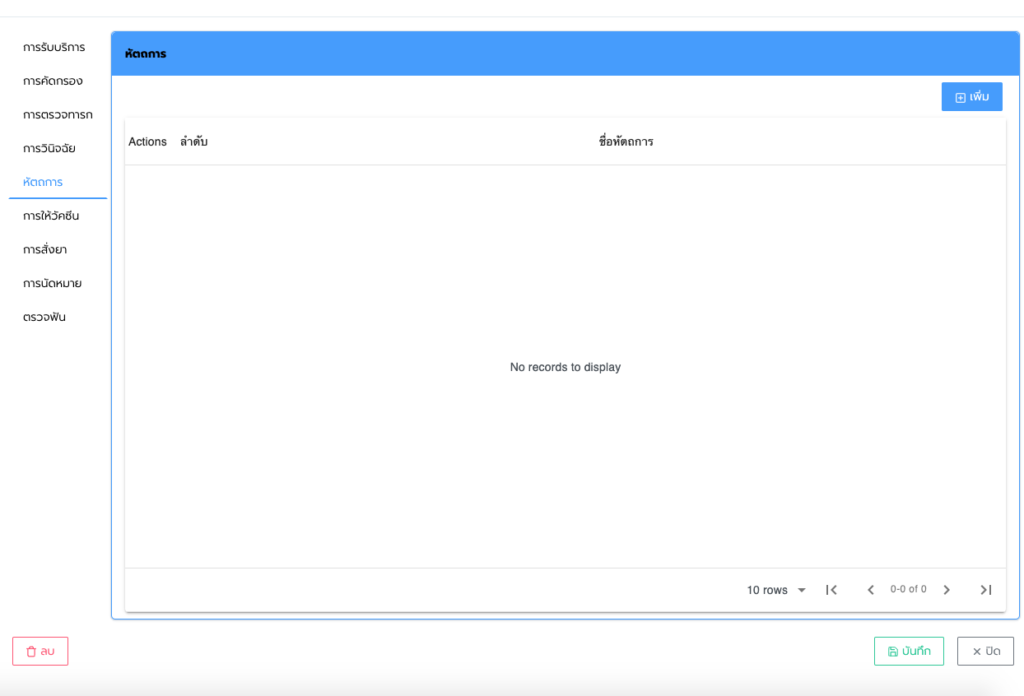Select the ตรวจฟัน dental tab
The image size is (1024, 696).
point(44,317)
